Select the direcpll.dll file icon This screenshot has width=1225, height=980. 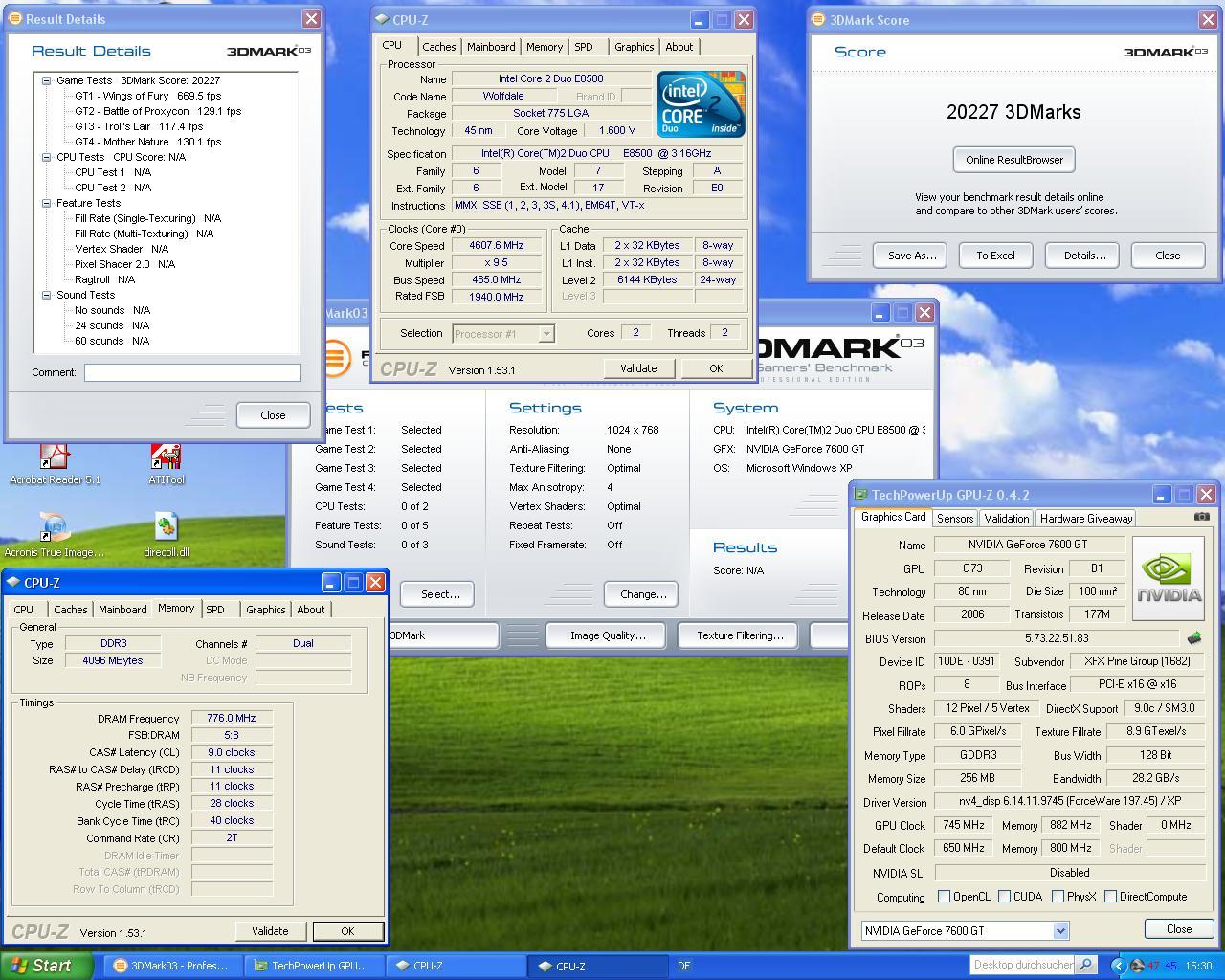[166, 535]
